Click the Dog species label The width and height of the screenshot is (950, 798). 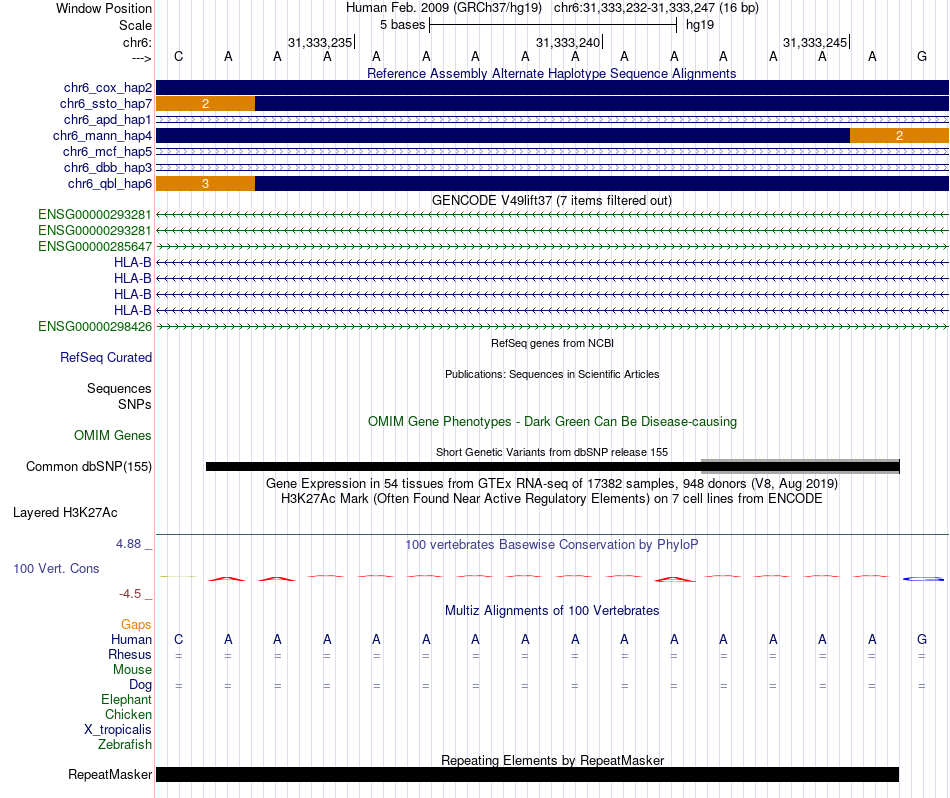pos(140,685)
